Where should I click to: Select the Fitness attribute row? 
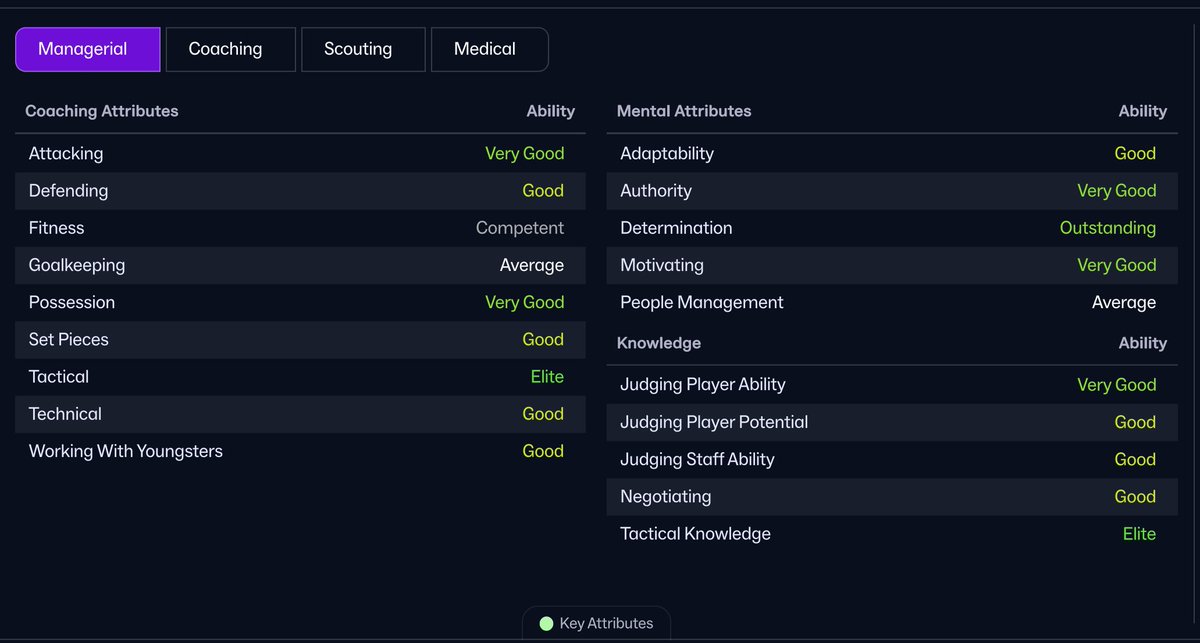[x=300, y=228]
